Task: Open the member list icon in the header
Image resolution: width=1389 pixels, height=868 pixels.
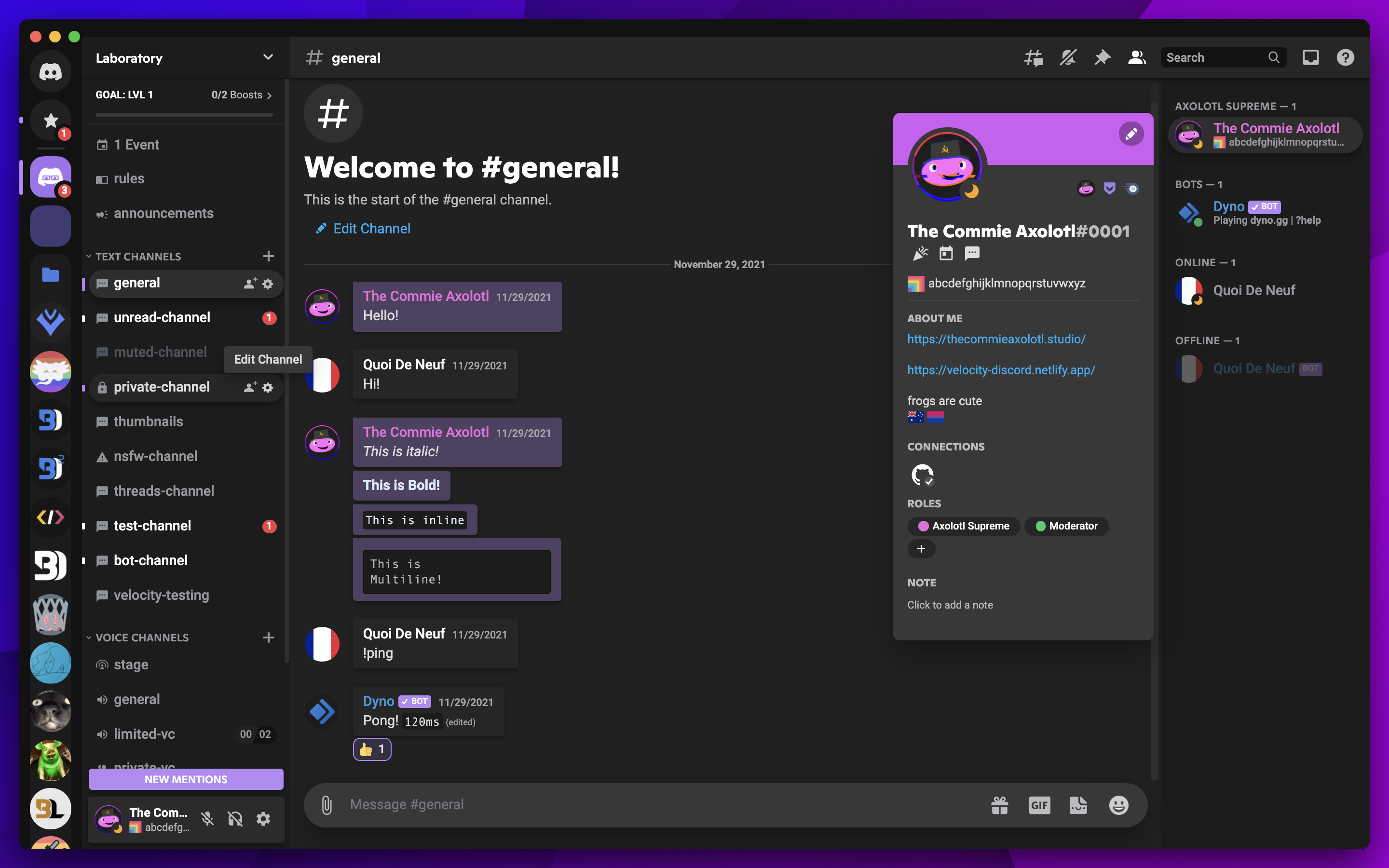Action: (1137, 57)
